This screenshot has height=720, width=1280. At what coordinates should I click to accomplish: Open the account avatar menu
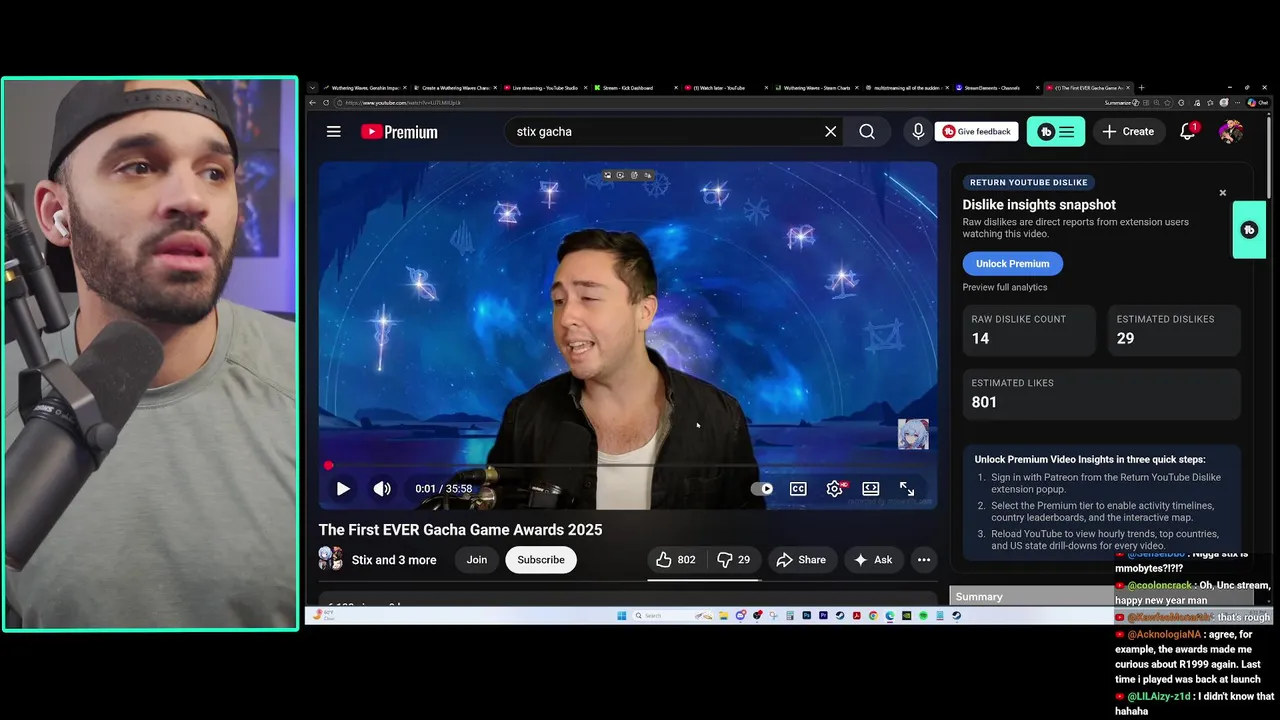(x=1230, y=132)
